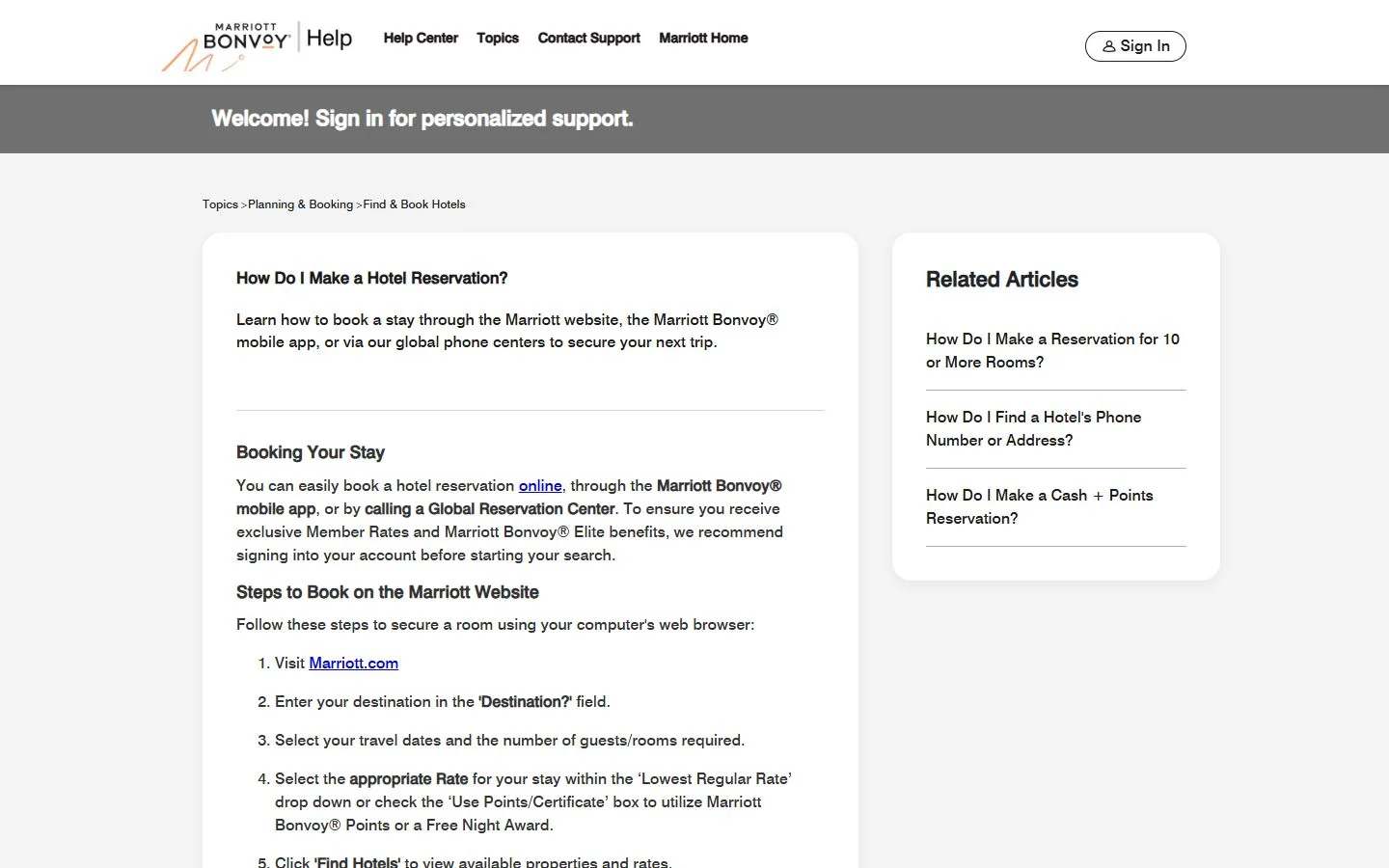Open the Cash + Points reservation article
Screen dimensions: 1389x868
(1039, 507)
